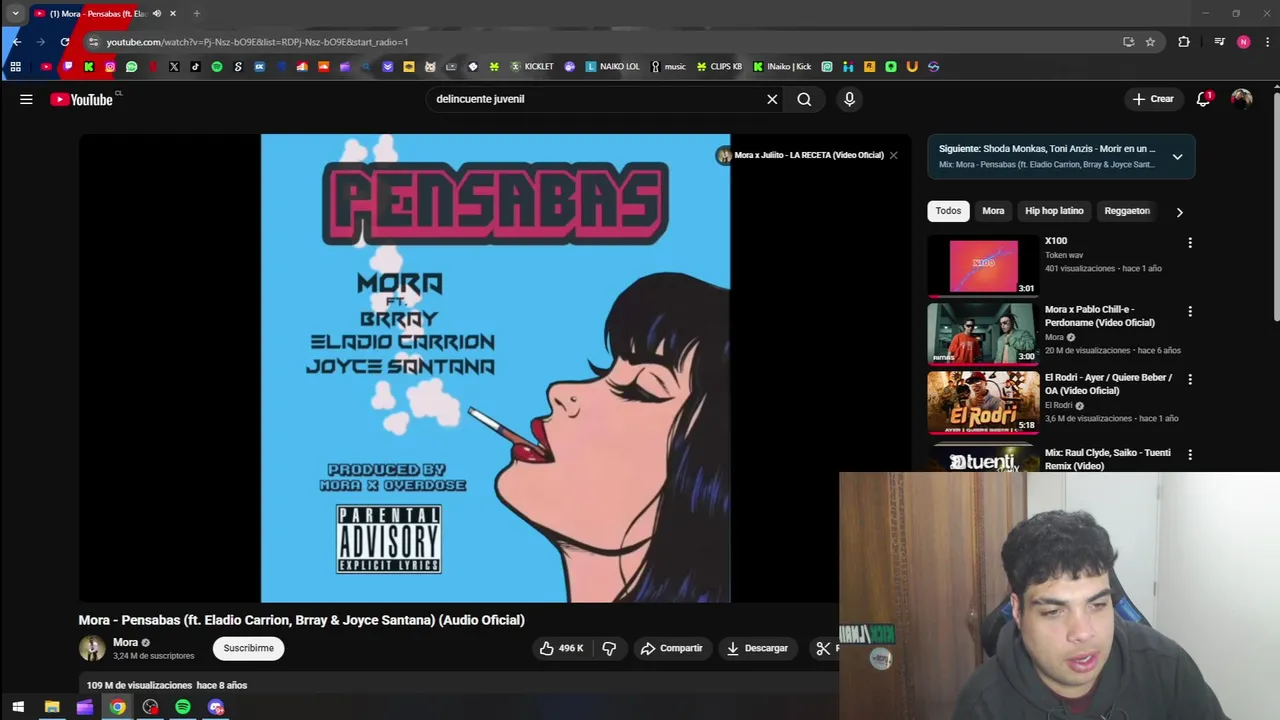Open File Explorer from the taskbar
The height and width of the screenshot is (720, 1280).
(52, 707)
